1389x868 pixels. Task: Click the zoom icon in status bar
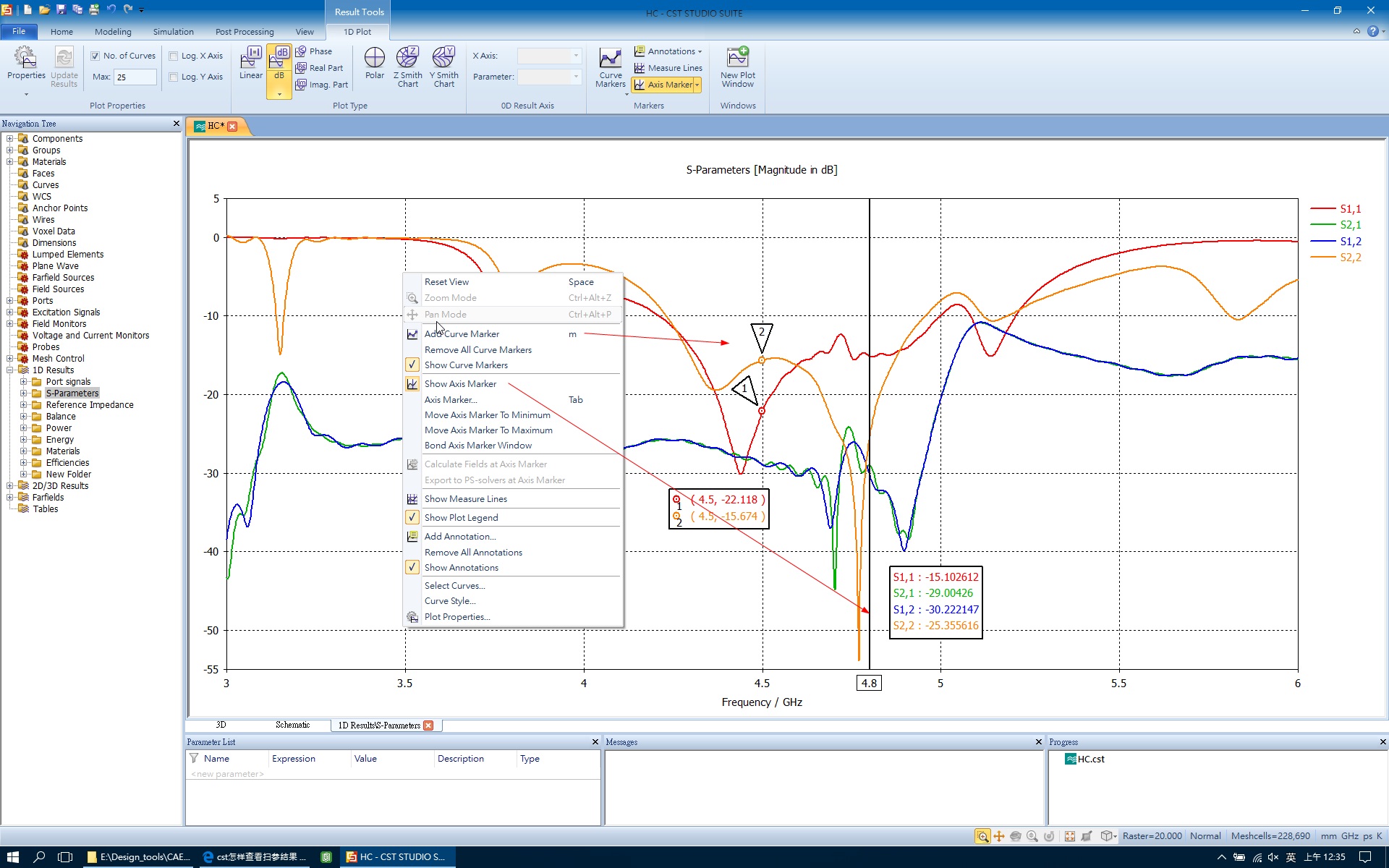pos(982,836)
